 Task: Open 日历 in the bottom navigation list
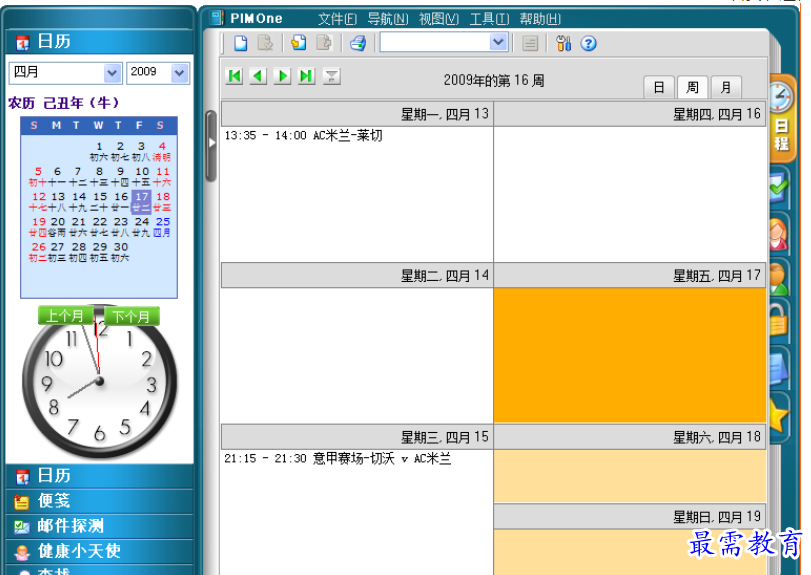(99, 476)
